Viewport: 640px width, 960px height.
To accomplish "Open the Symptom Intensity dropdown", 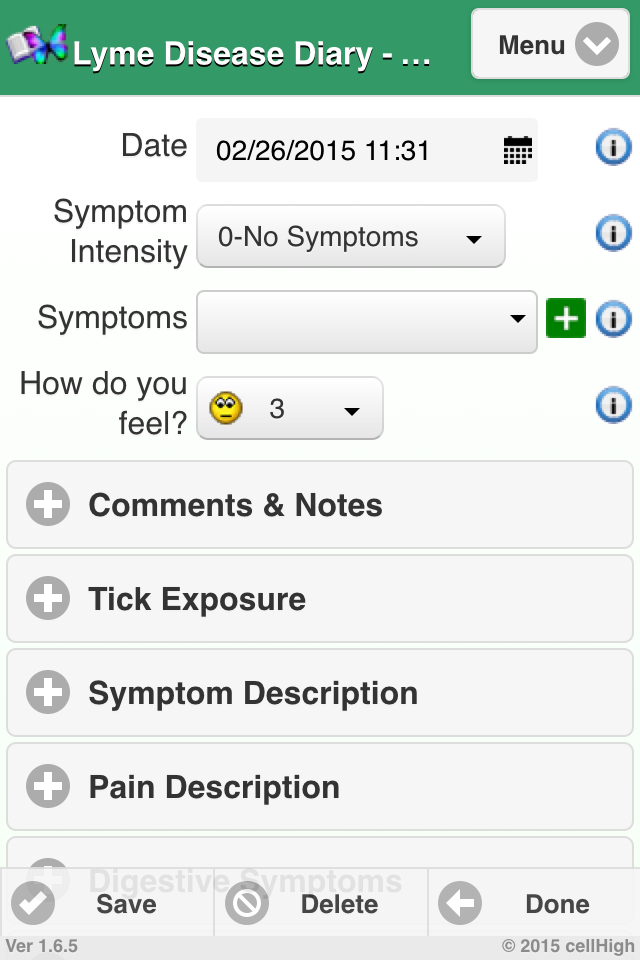I will [351, 237].
